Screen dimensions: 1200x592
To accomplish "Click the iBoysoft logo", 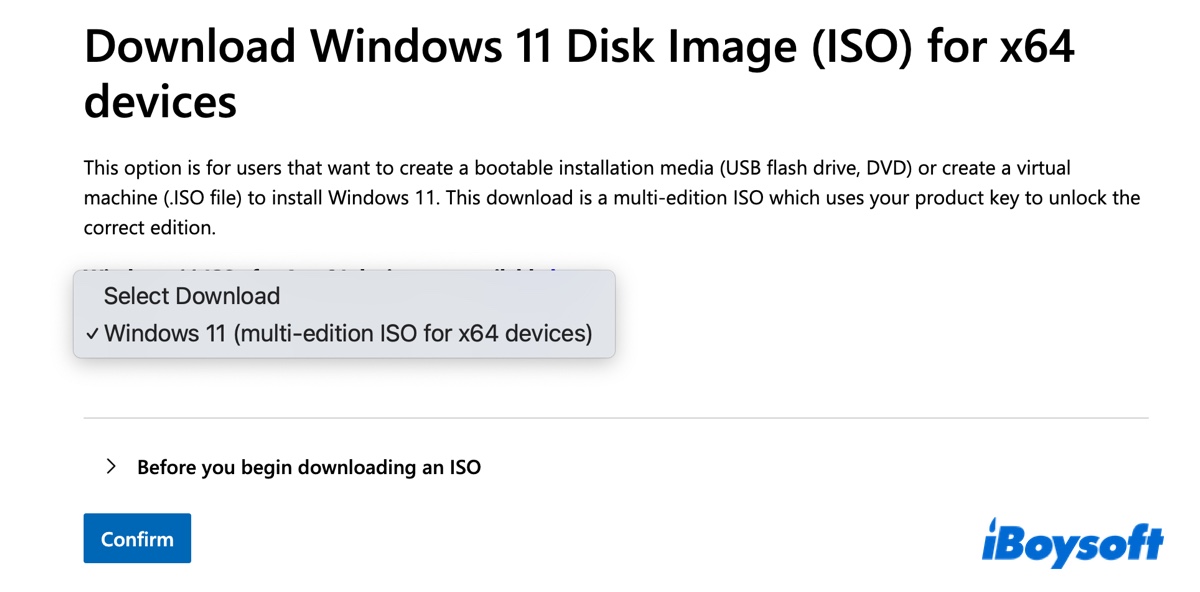I will [x=1075, y=540].
